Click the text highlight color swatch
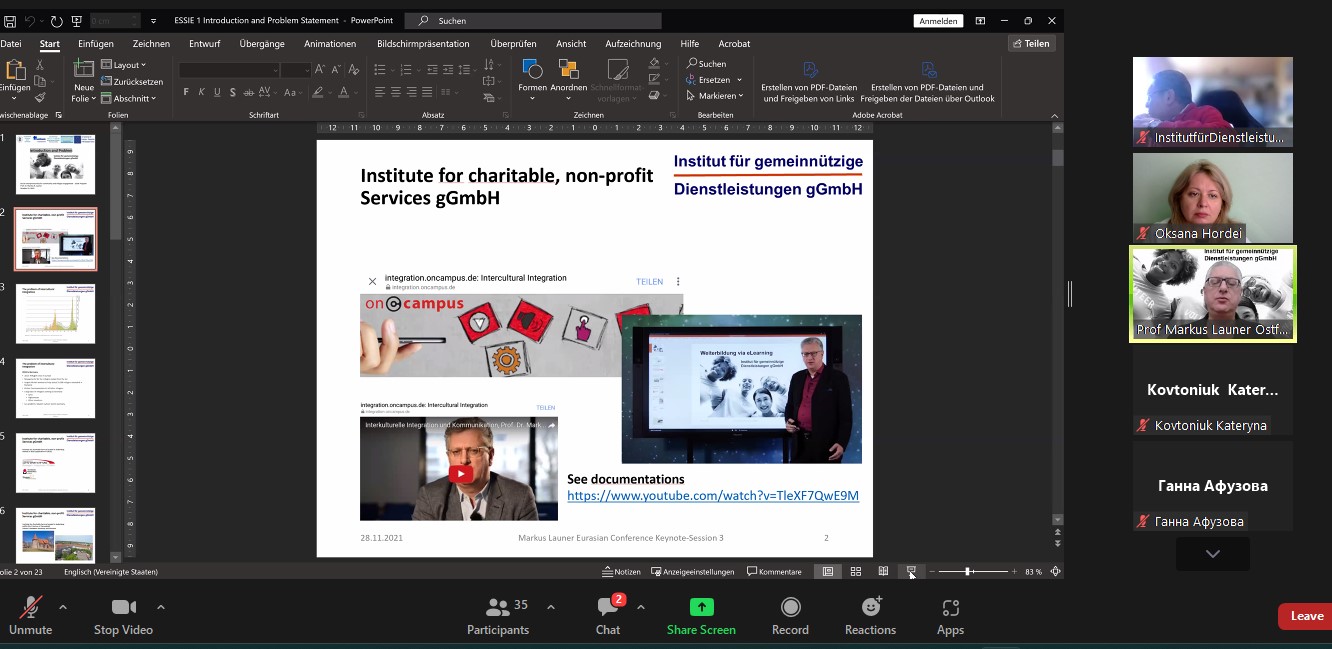This screenshot has width=1332, height=649. coord(319,92)
